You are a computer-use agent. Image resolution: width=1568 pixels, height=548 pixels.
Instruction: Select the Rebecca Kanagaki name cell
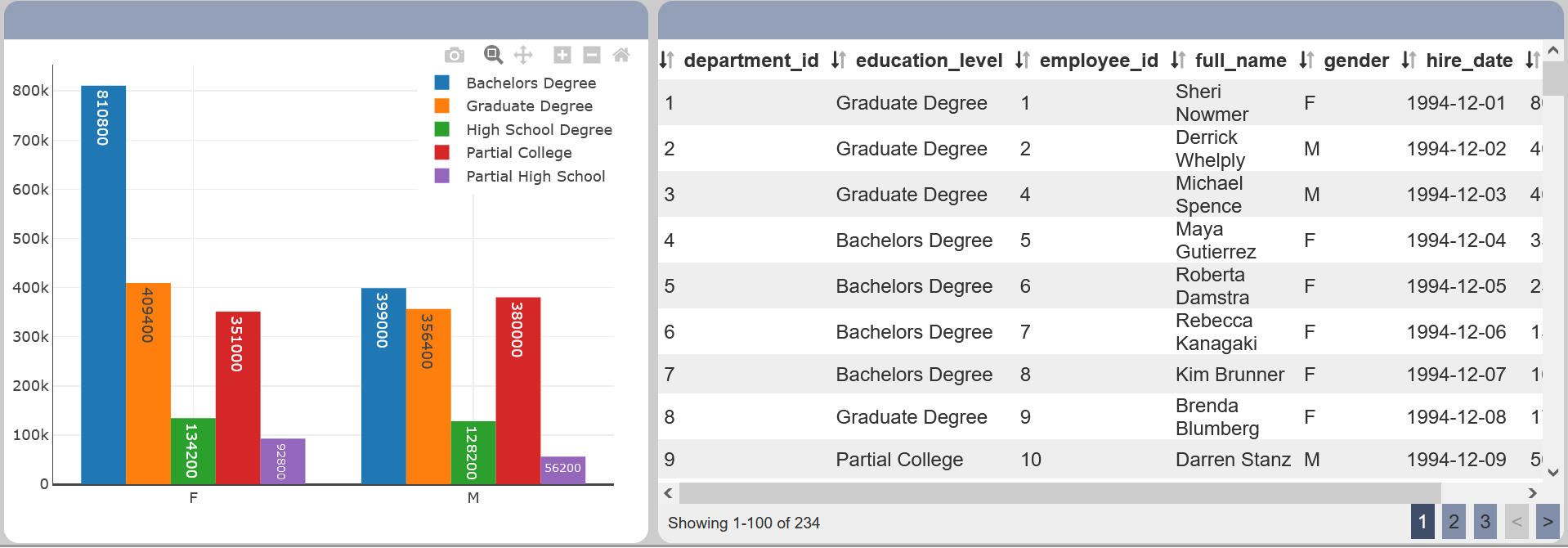[x=1232, y=332]
